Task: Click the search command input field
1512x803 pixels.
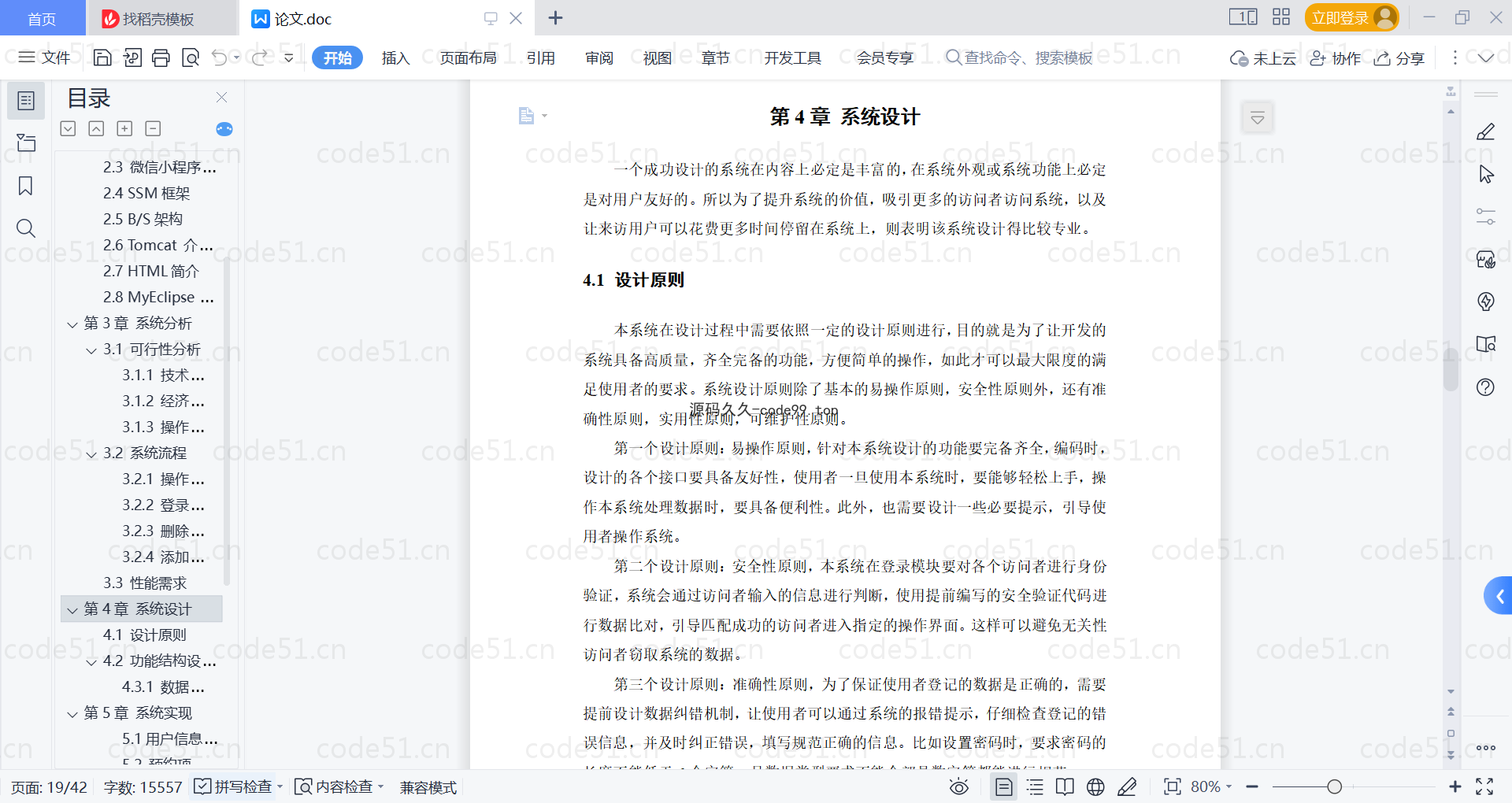Action: coord(1020,57)
